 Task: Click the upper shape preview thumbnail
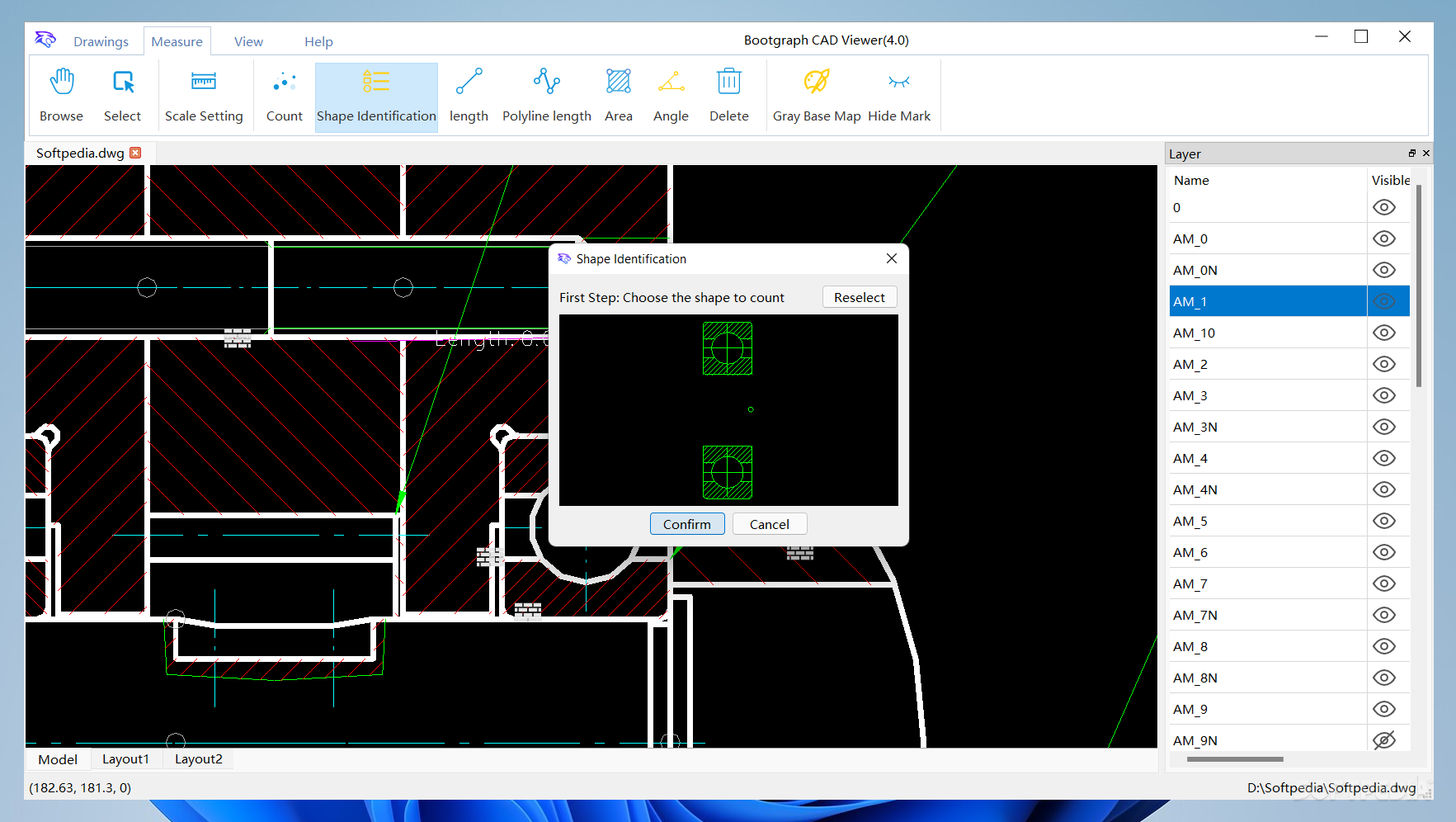coord(727,348)
